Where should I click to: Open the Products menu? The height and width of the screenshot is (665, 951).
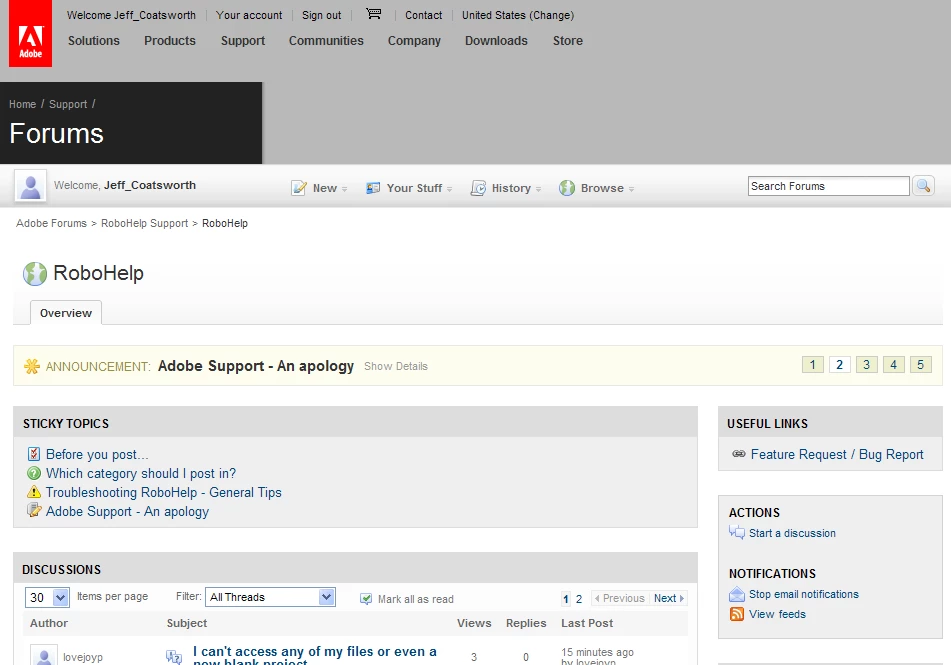coord(170,41)
